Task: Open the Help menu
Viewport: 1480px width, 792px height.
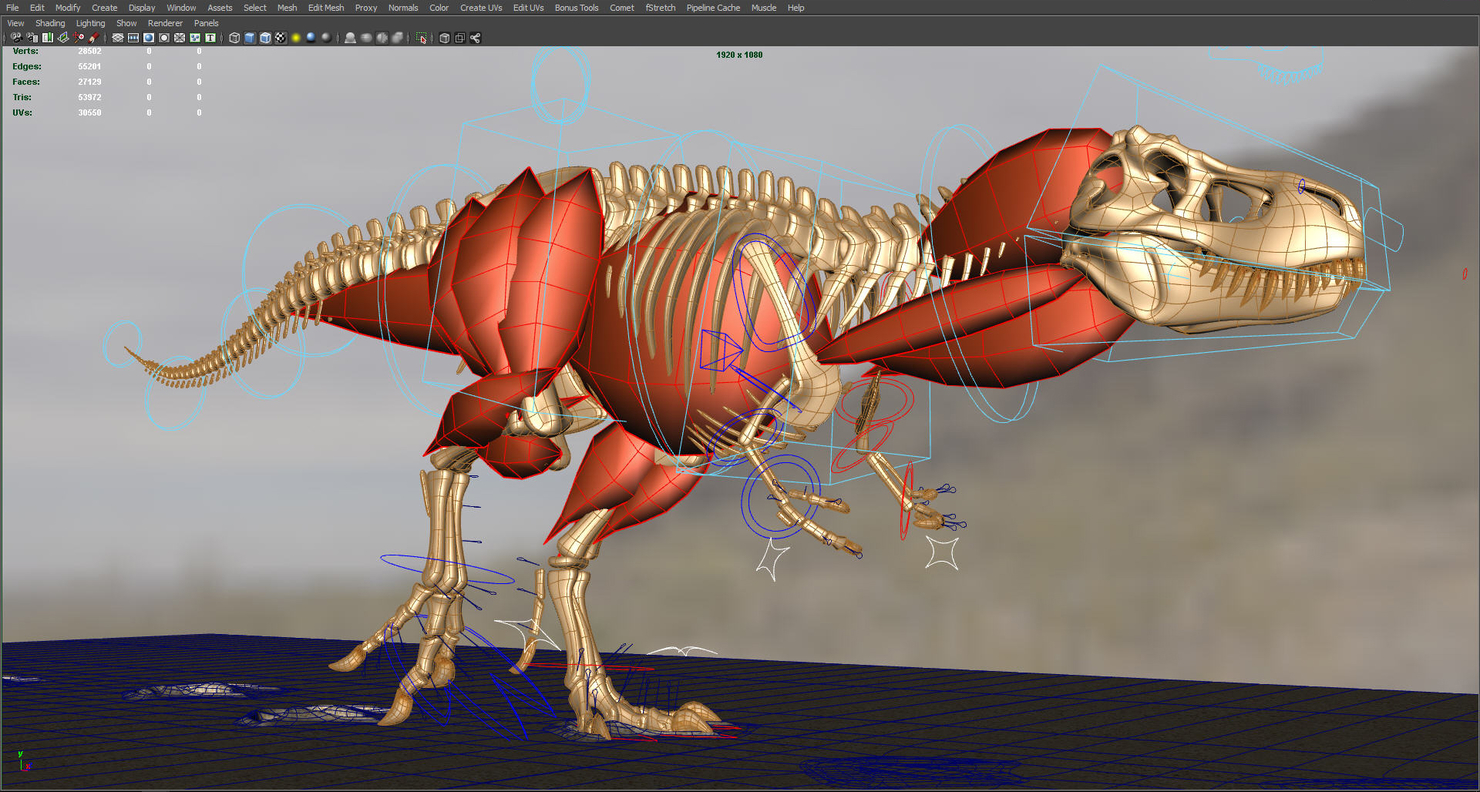Action: coord(796,8)
